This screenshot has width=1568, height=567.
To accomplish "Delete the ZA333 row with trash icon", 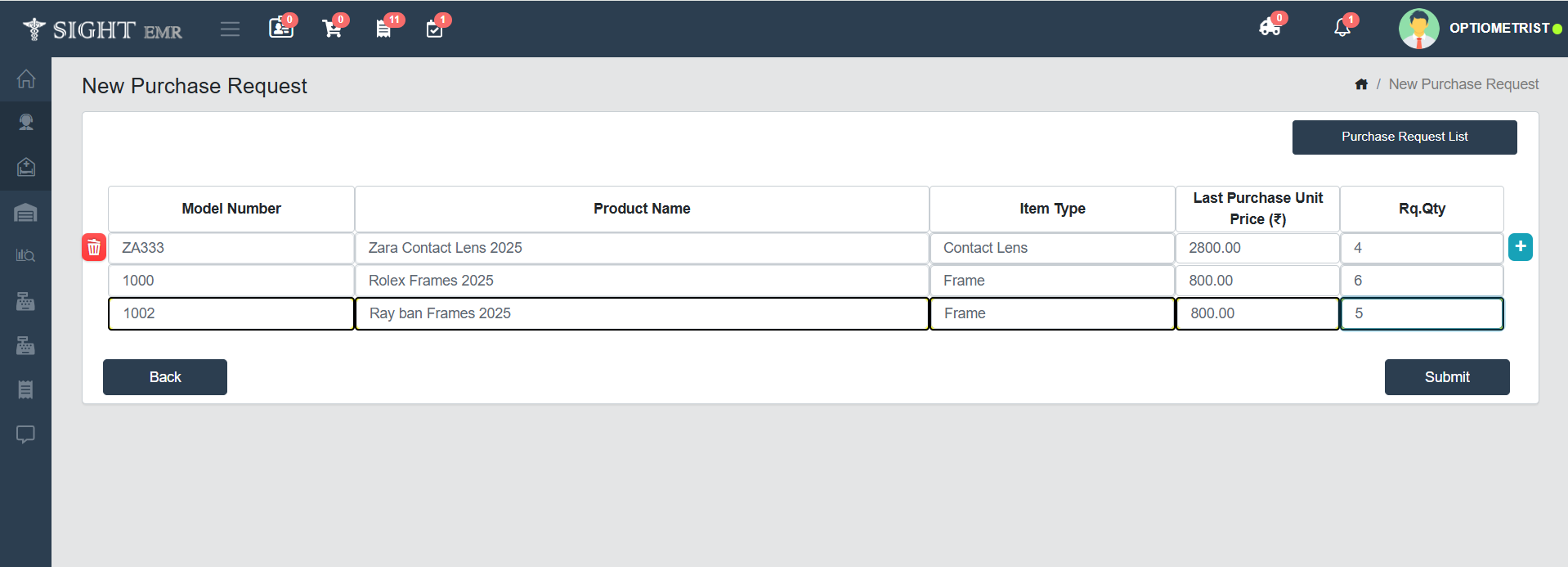I will (x=94, y=247).
